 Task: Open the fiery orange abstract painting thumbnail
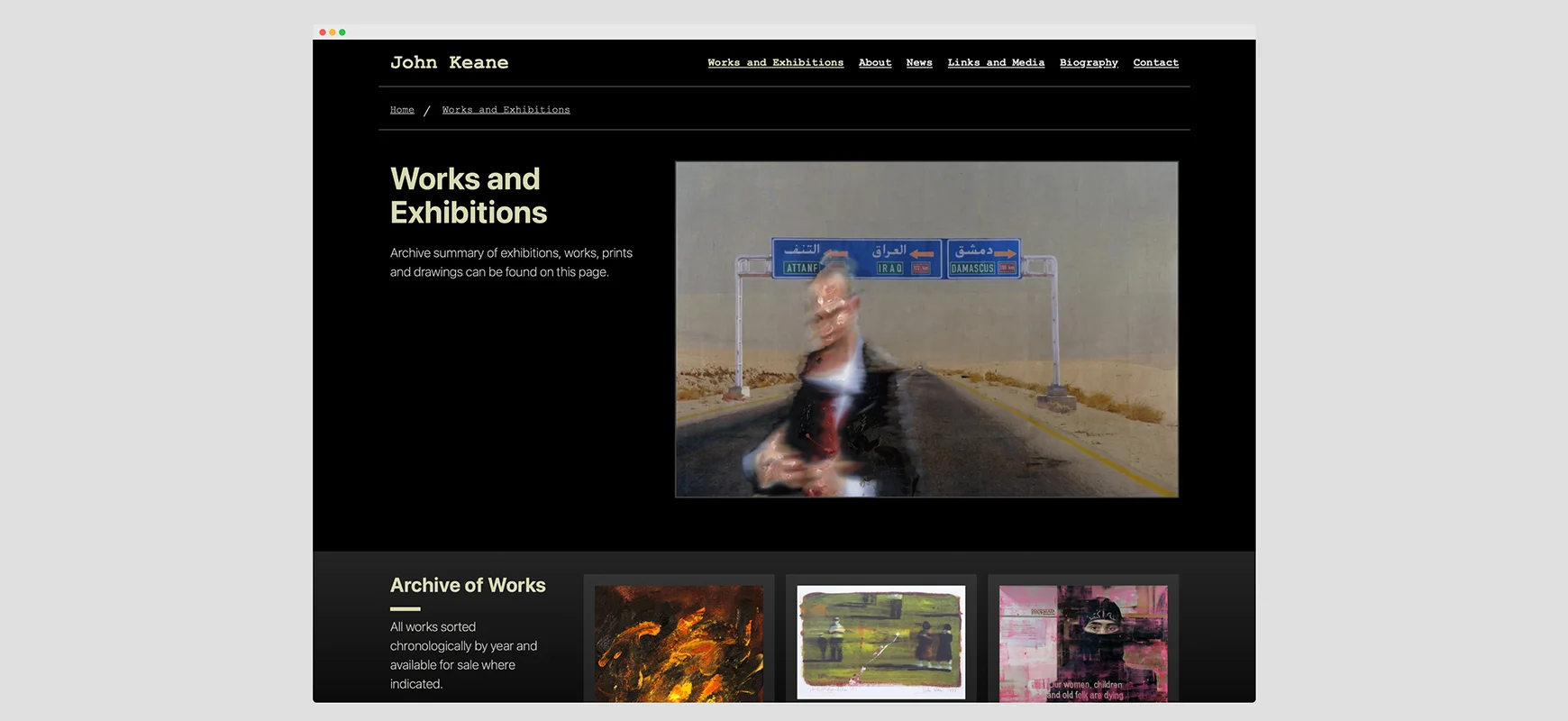tap(679, 643)
